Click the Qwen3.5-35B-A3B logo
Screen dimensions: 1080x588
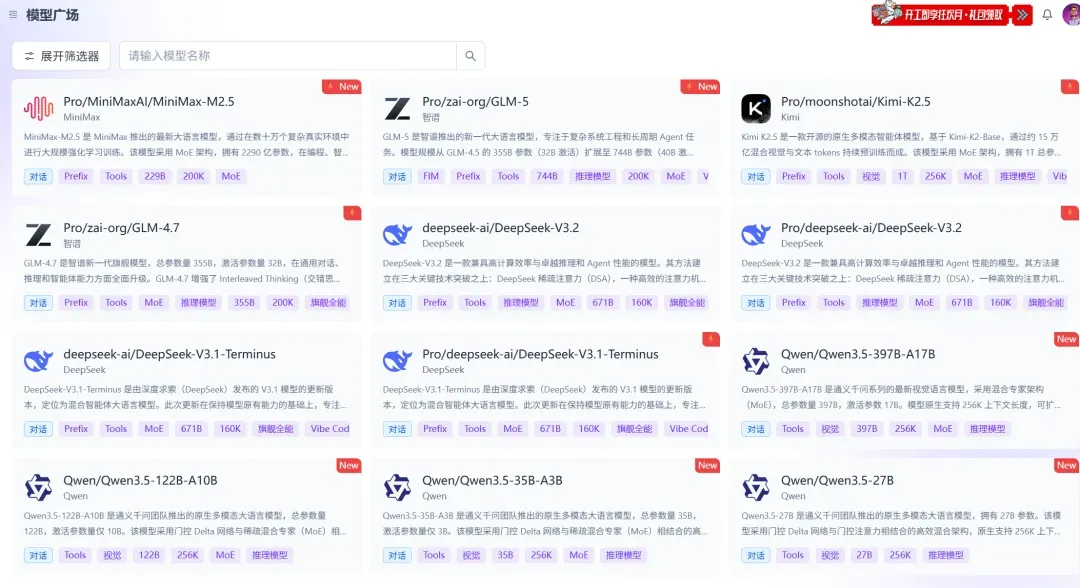(397, 487)
